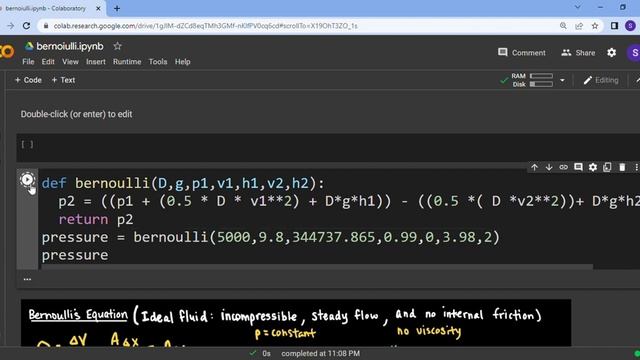Image resolution: width=640 pixels, height=360 pixels.
Task: Reload the browser page
Action: coord(27,26)
